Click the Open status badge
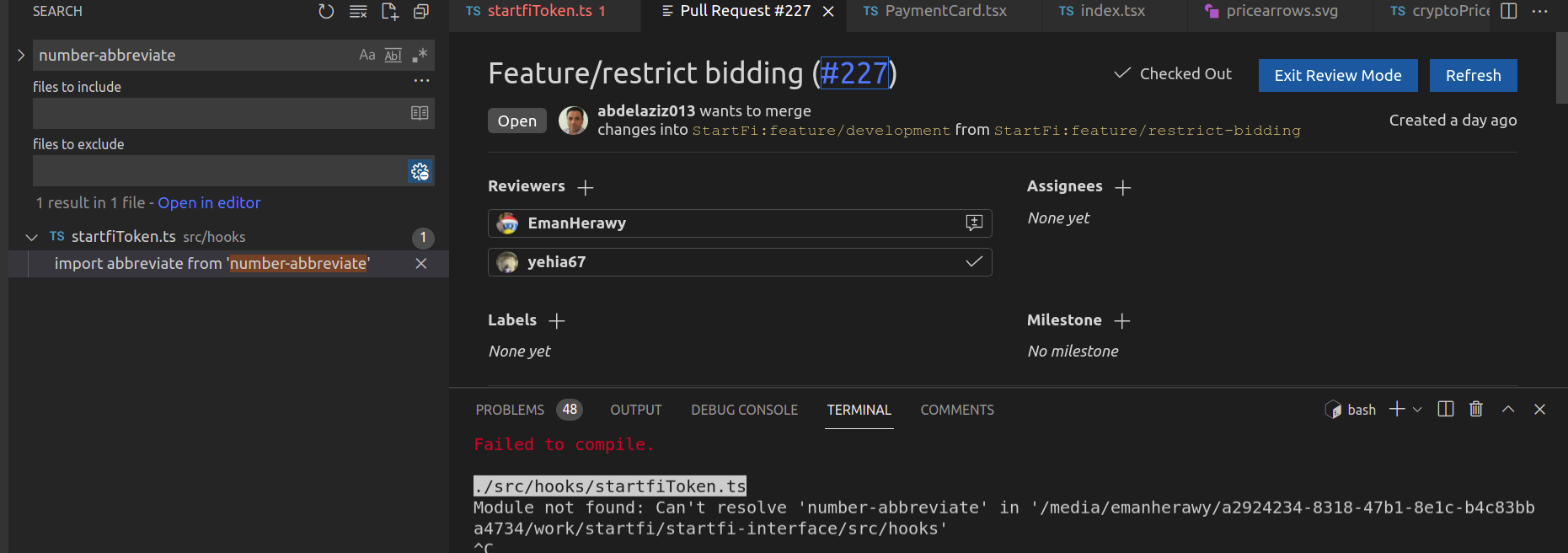The image size is (1568, 553). 517,121
